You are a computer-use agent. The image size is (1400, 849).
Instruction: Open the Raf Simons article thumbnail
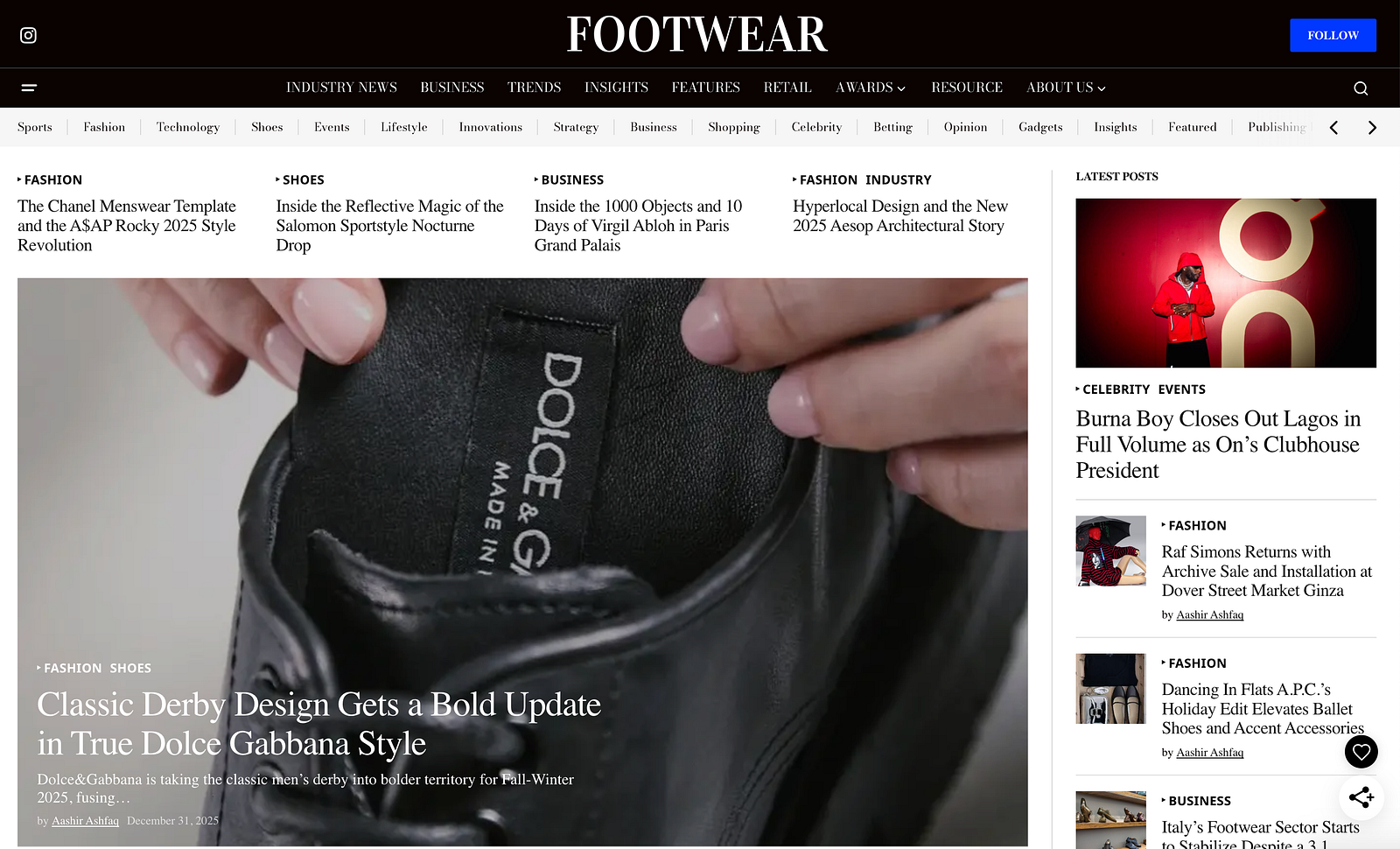point(1110,551)
